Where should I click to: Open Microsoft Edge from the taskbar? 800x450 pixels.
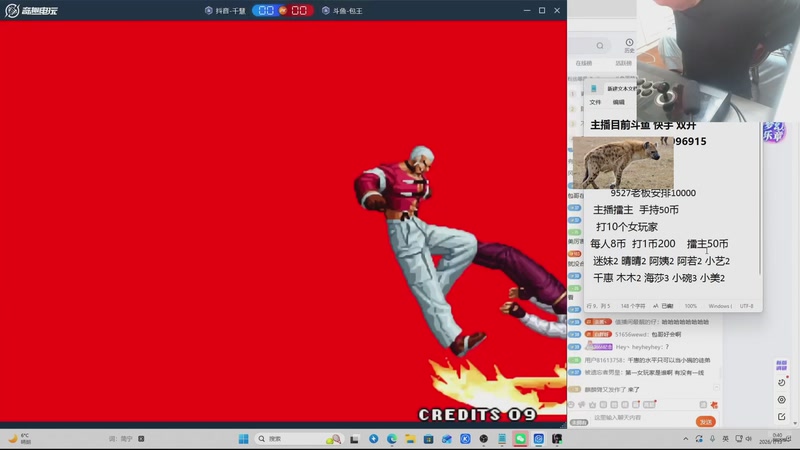tap(392, 439)
